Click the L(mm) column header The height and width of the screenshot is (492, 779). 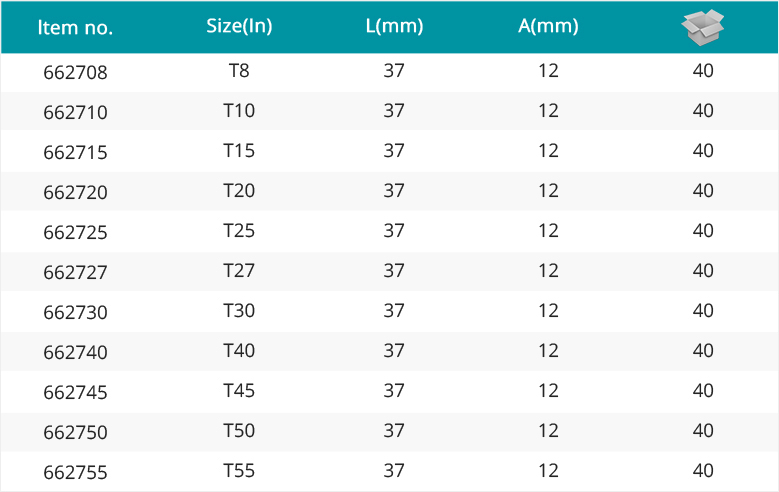(x=394, y=26)
